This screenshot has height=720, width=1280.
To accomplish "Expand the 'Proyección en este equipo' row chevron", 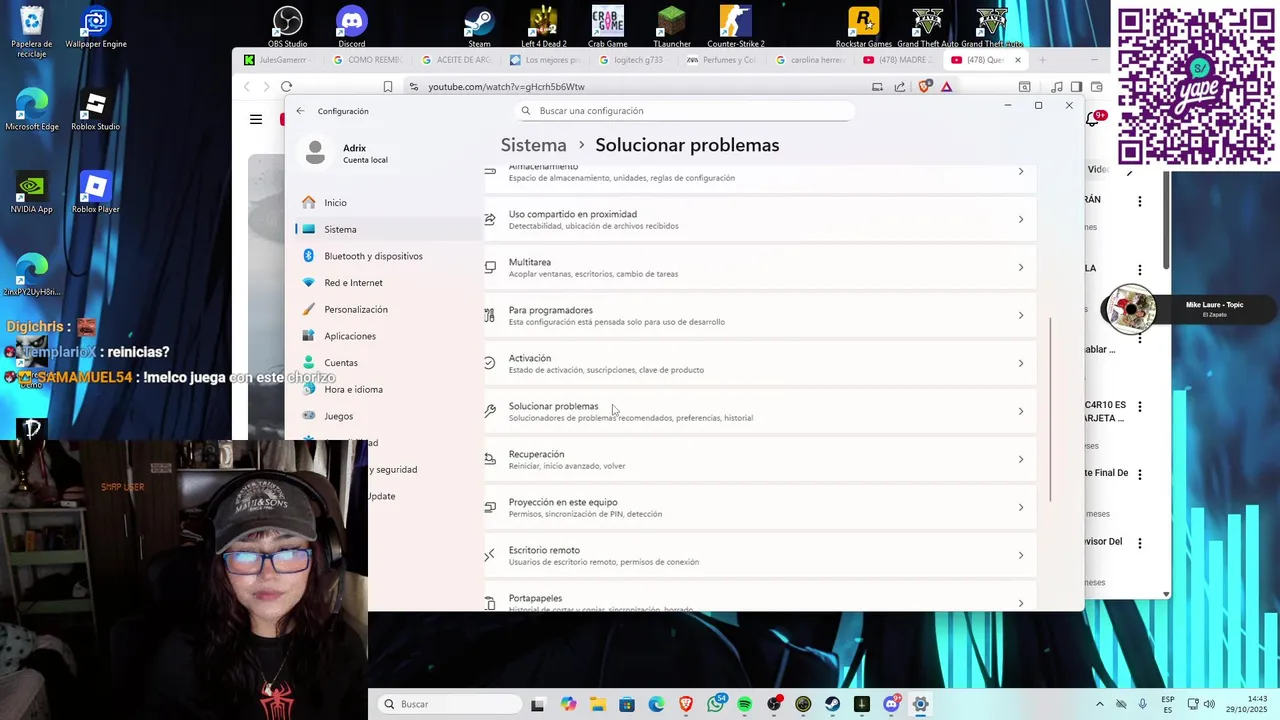I will (x=1020, y=507).
